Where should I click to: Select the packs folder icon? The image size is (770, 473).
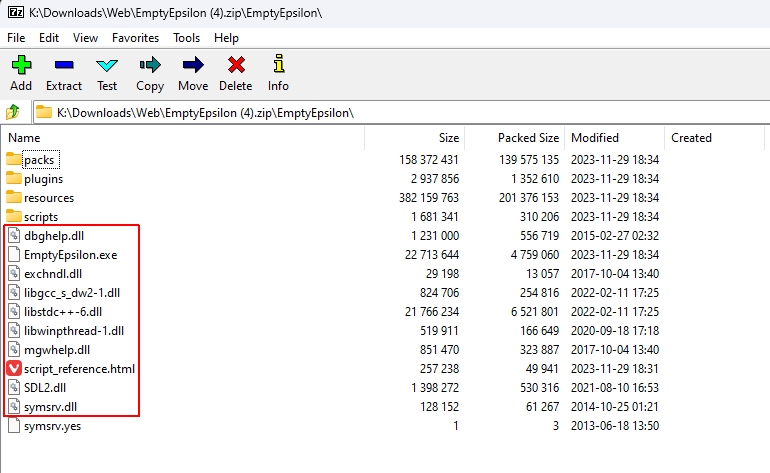click(14, 159)
